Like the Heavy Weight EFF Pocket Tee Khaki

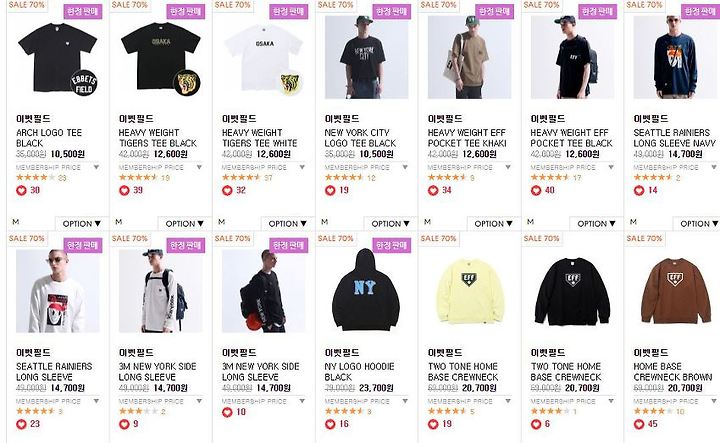tap(433, 190)
